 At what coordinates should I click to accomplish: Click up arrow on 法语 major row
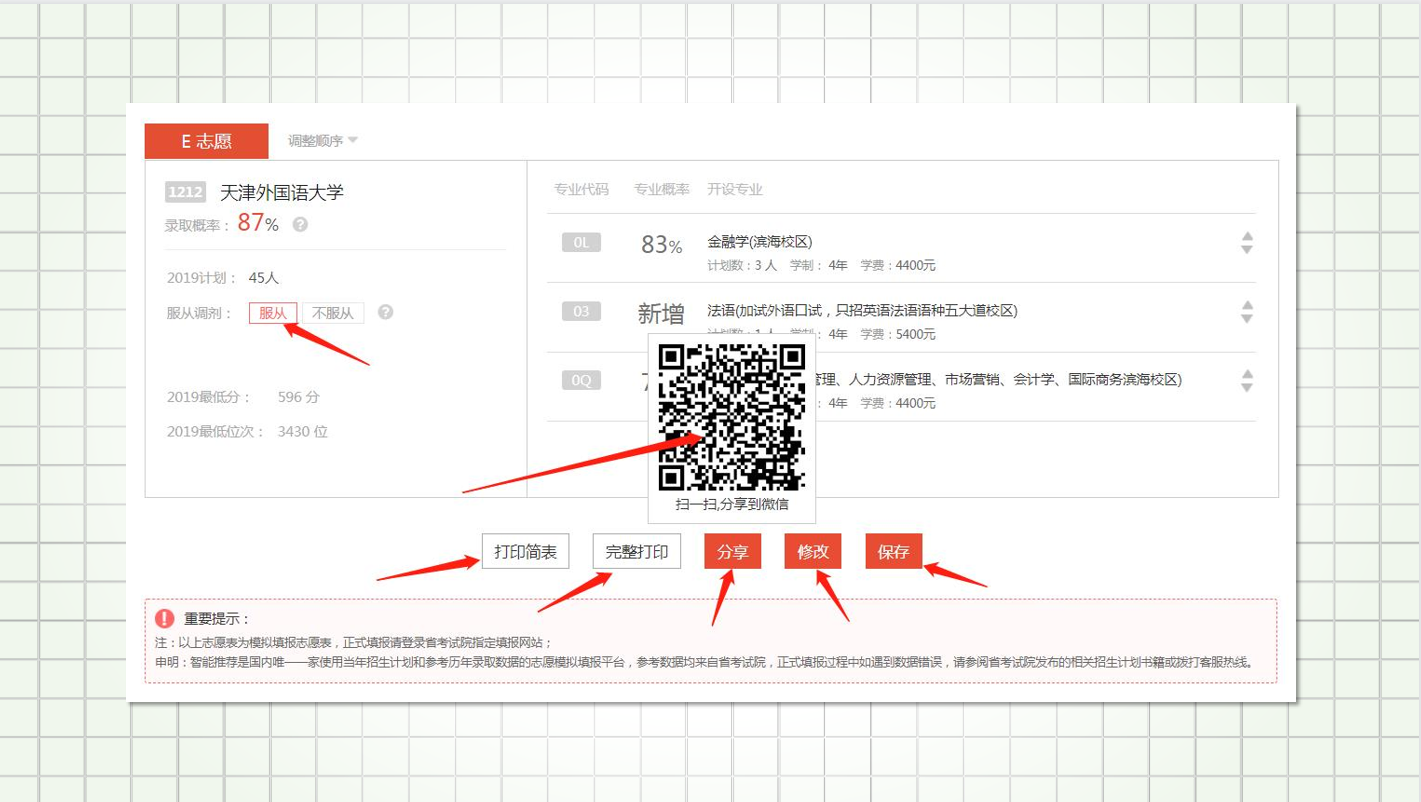click(1246, 306)
